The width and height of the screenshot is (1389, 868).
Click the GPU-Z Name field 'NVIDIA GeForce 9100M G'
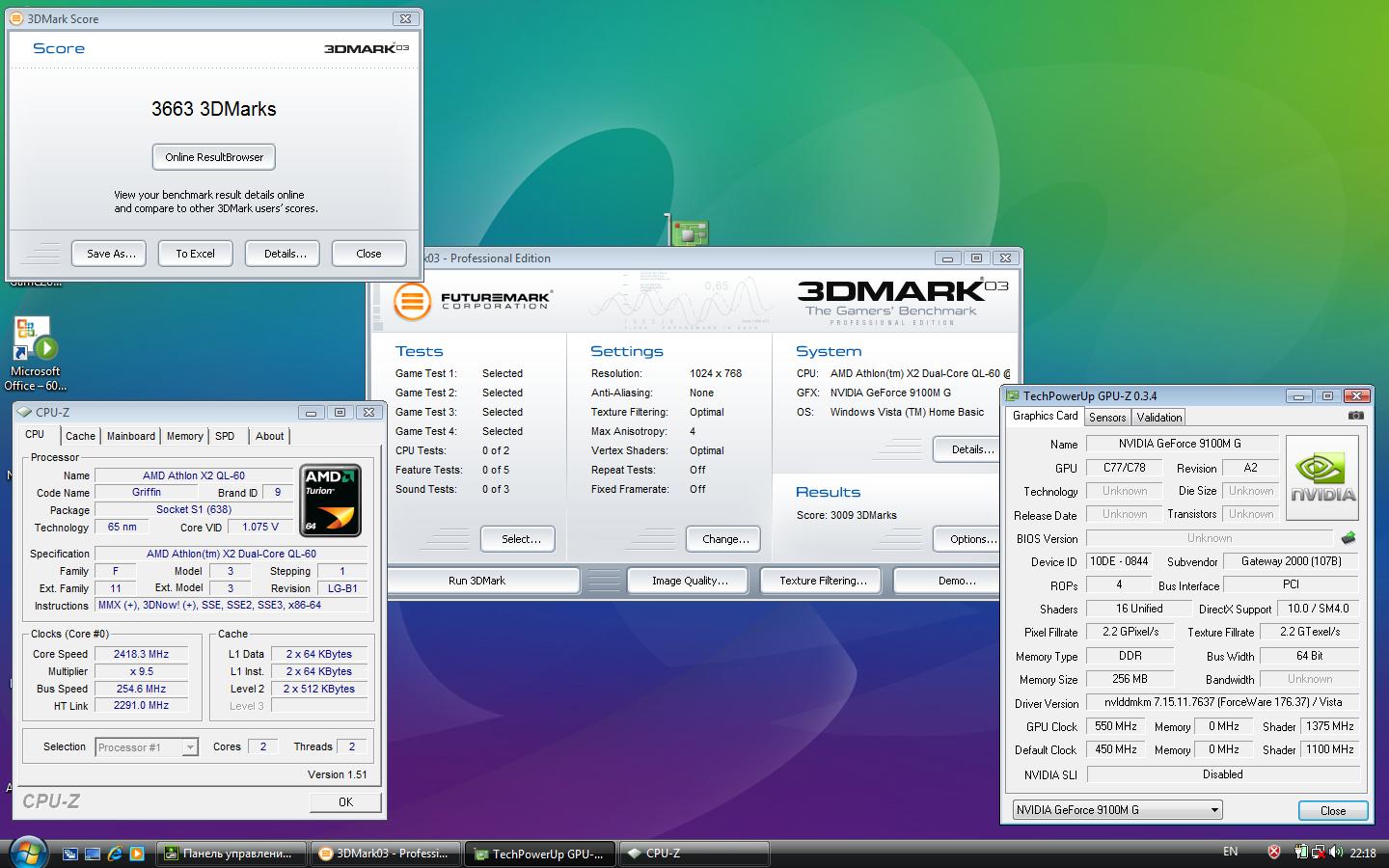(1182, 444)
